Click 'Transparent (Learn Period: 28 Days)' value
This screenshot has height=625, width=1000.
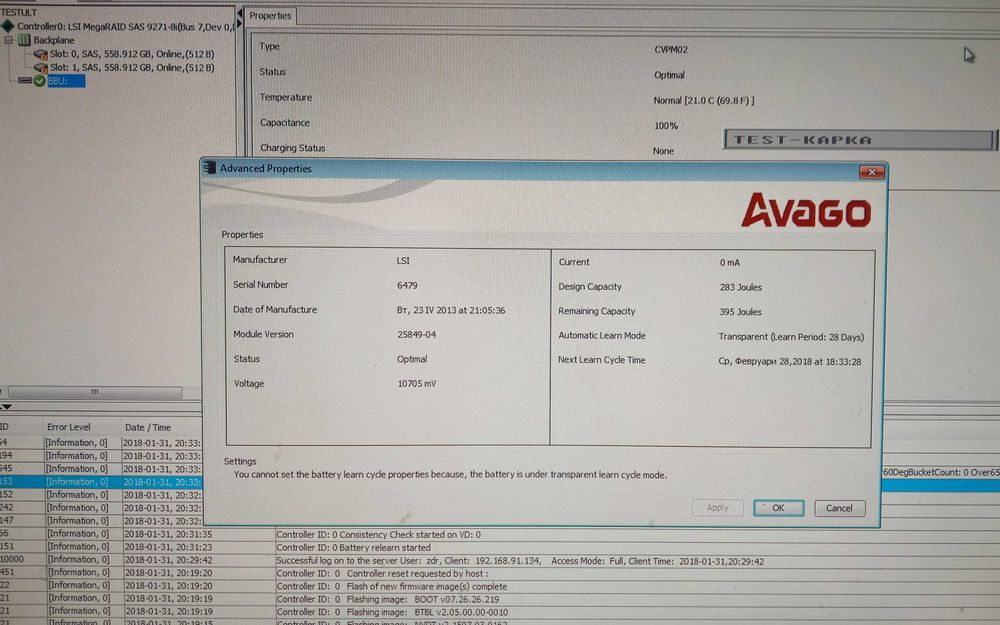791,337
